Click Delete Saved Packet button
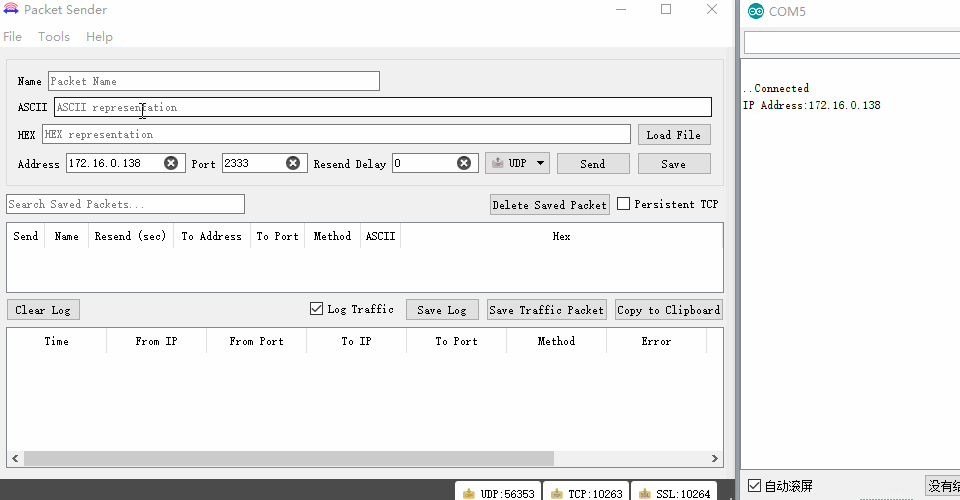Viewport: 960px width, 500px height. click(549, 205)
